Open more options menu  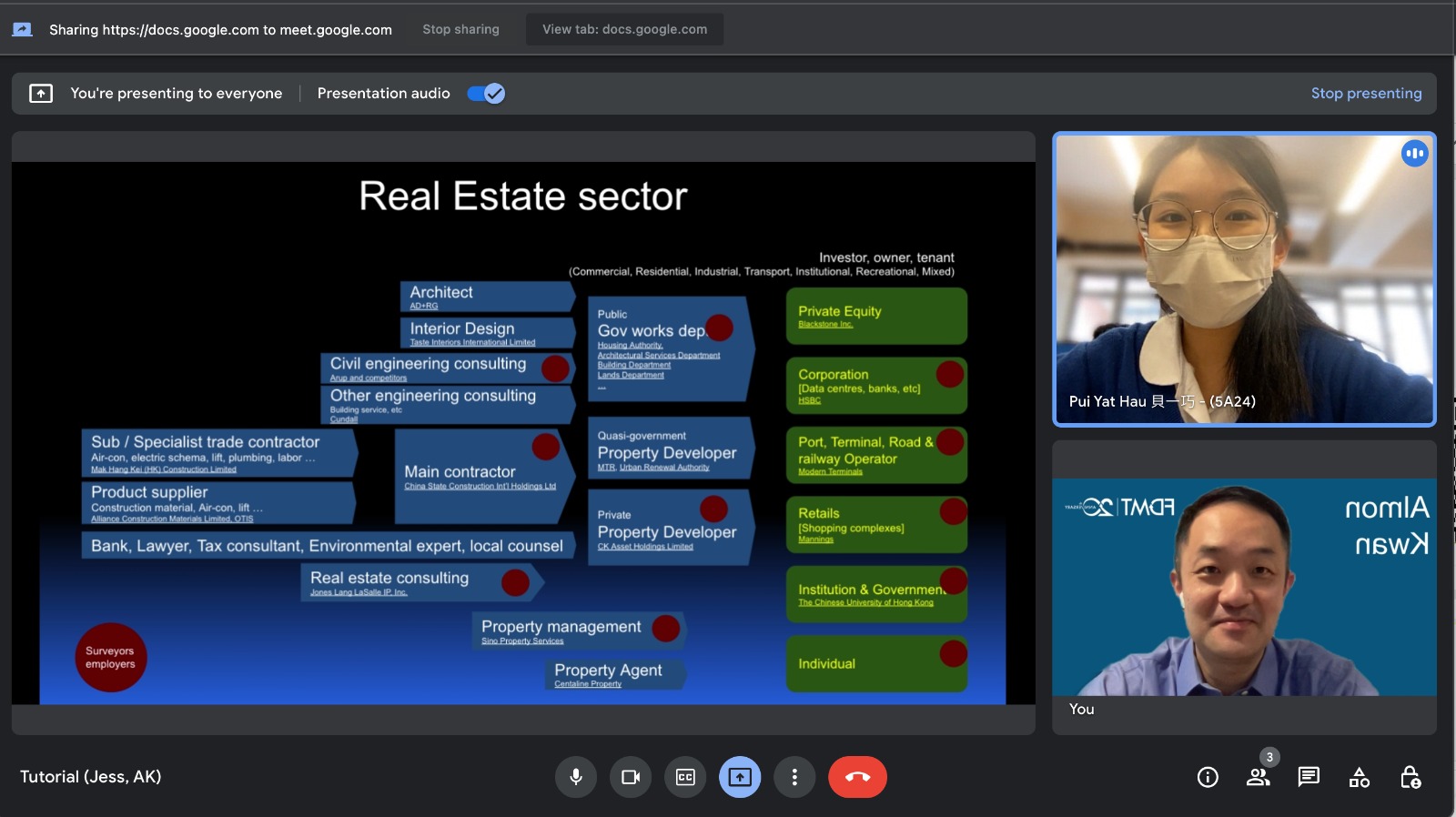pyautogui.click(x=794, y=777)
